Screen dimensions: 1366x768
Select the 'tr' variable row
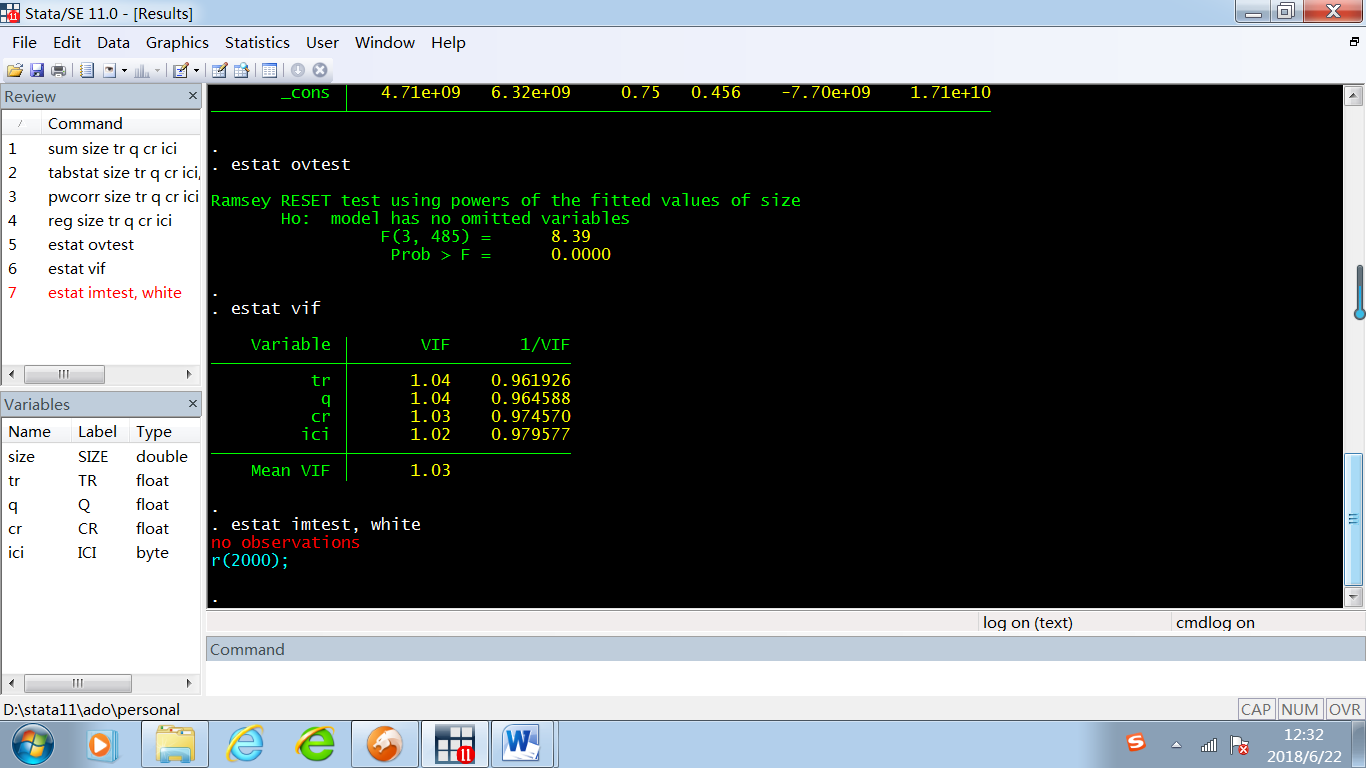click(101, 480)
